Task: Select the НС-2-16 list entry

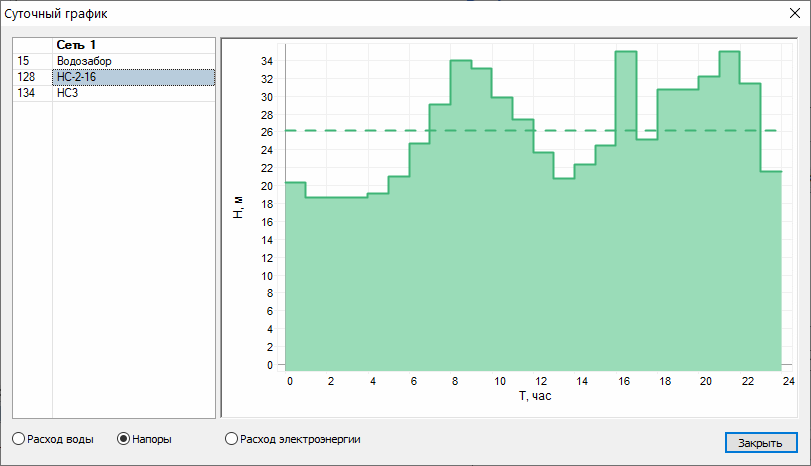Action: click(x=132, y=77)
